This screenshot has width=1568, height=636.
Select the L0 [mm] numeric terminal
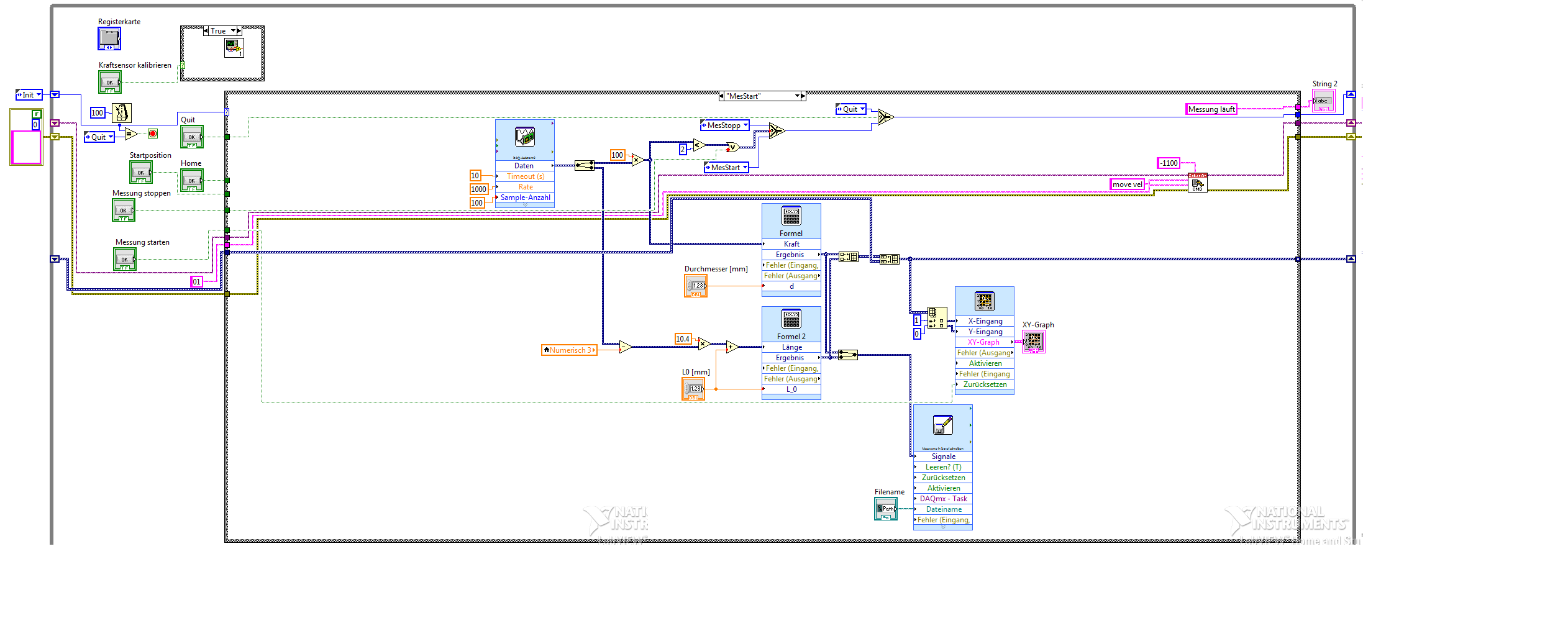pyautogui.click(x=693, y=389)
